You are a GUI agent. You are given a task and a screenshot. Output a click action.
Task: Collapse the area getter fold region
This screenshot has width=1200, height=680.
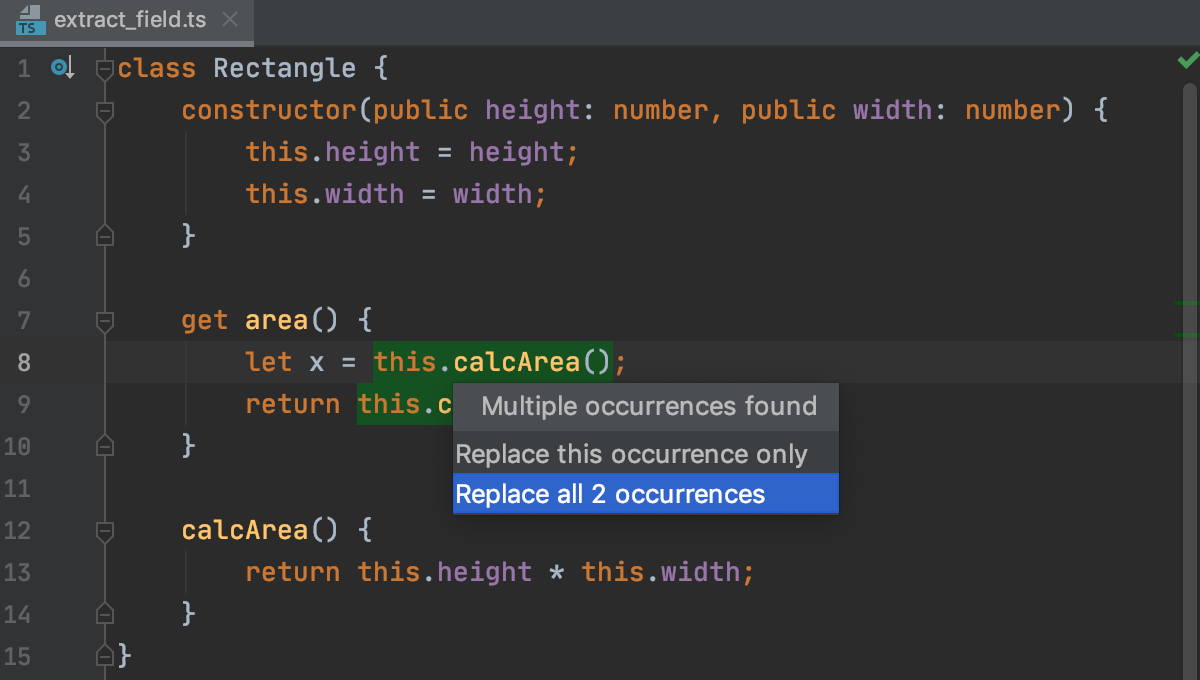pyautogui.click(x=104, y=320)
